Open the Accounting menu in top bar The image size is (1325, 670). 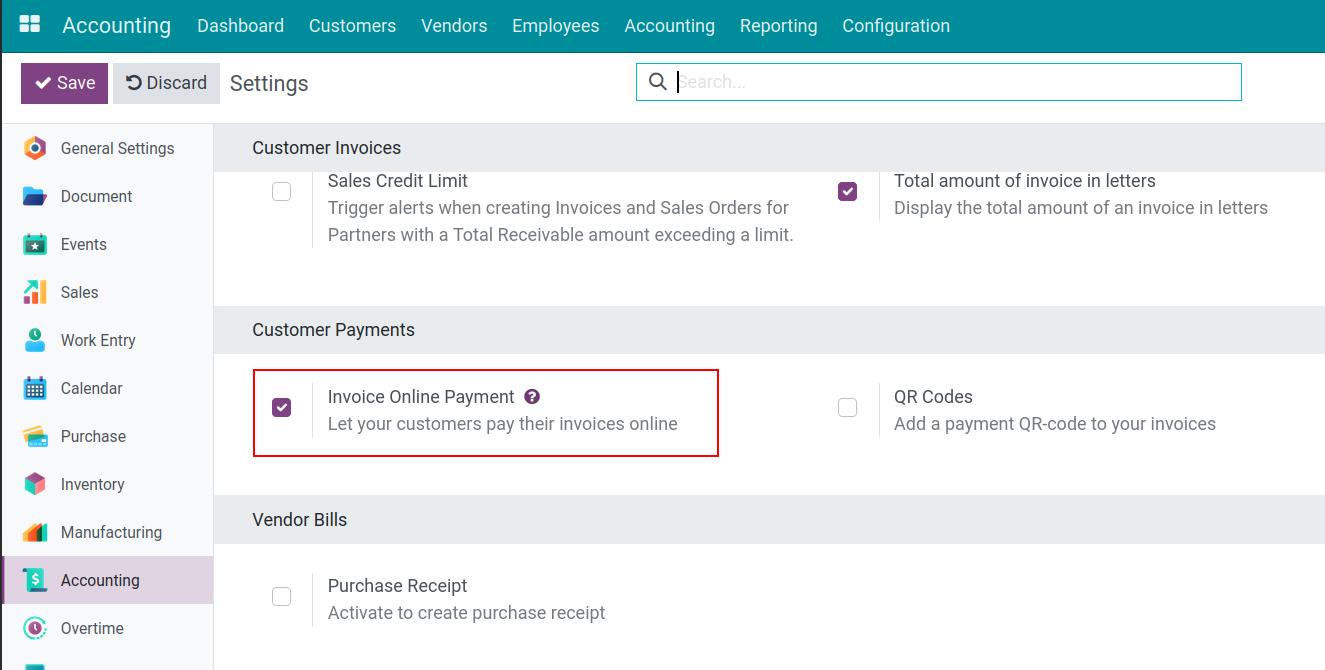(x=669, y=26)
